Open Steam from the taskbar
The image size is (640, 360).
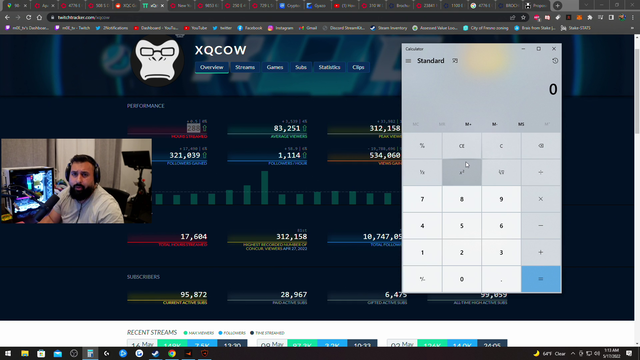pyautogui.click(x=156, y=353)
